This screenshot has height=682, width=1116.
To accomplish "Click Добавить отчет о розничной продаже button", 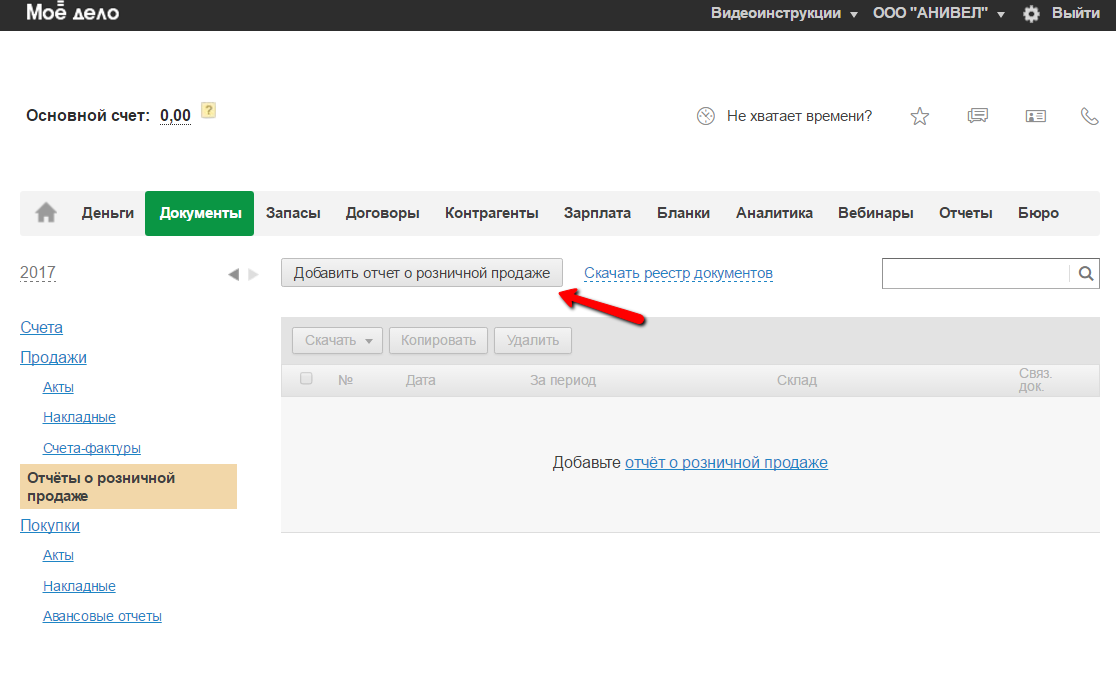I will [x=422, y=273].
